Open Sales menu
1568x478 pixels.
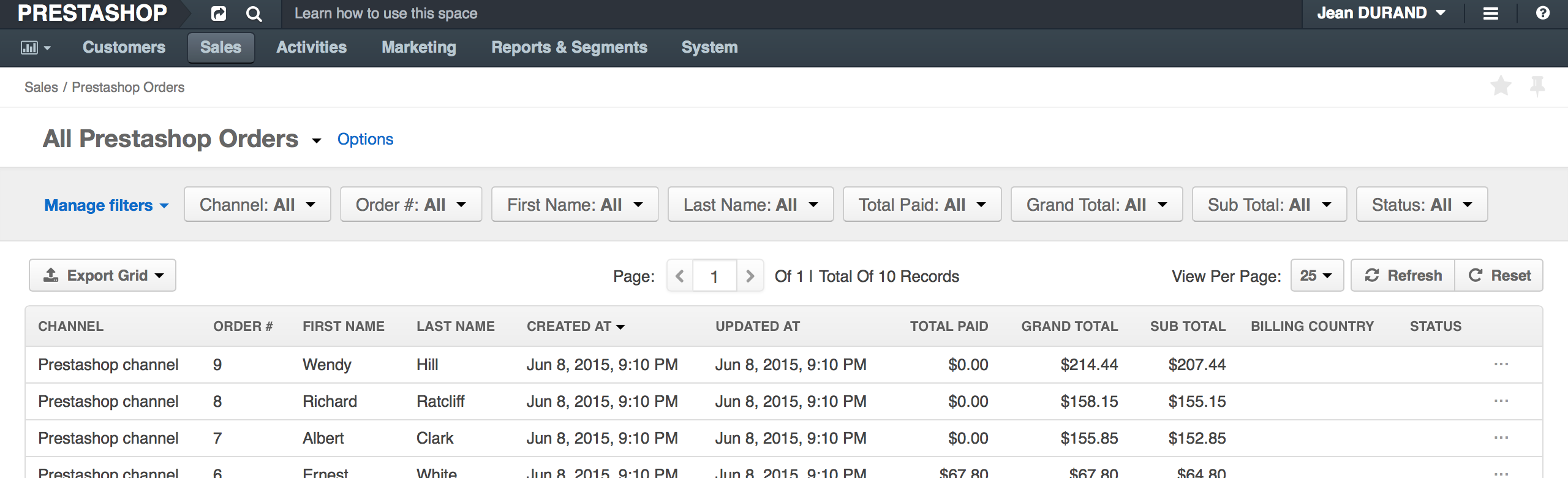pos(221,47)
